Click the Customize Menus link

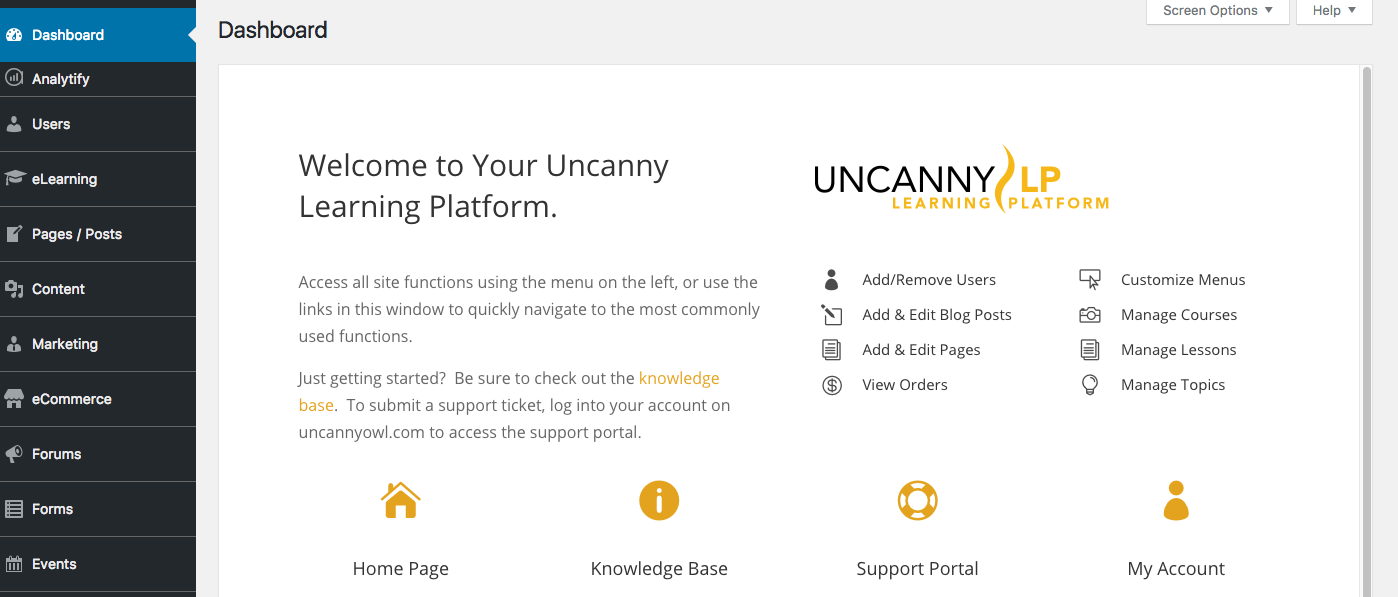point(1183,280)
